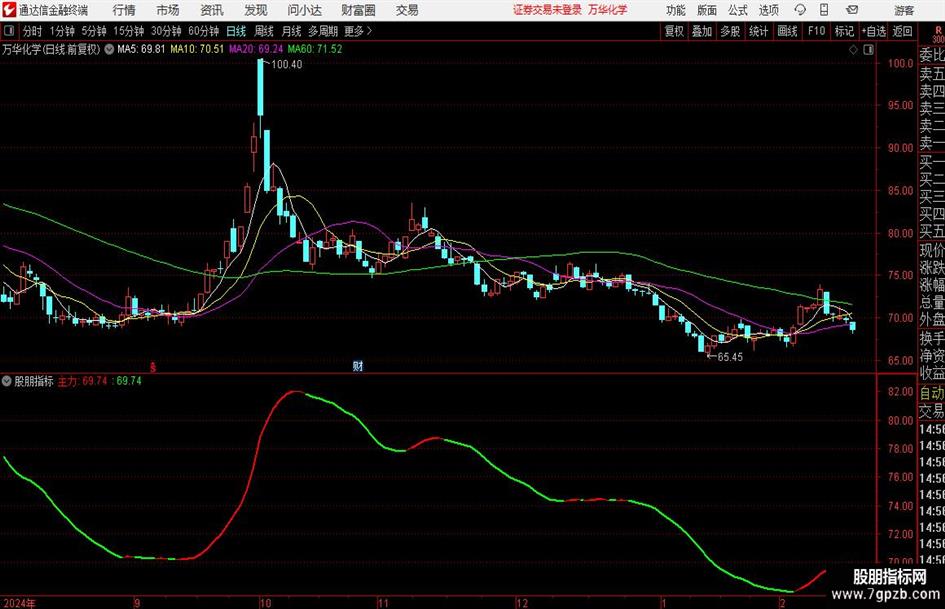Viewport: 945px width, 609px height.
Task: Click the 2024年 label on time axis
Action: (x=18, y=603)
